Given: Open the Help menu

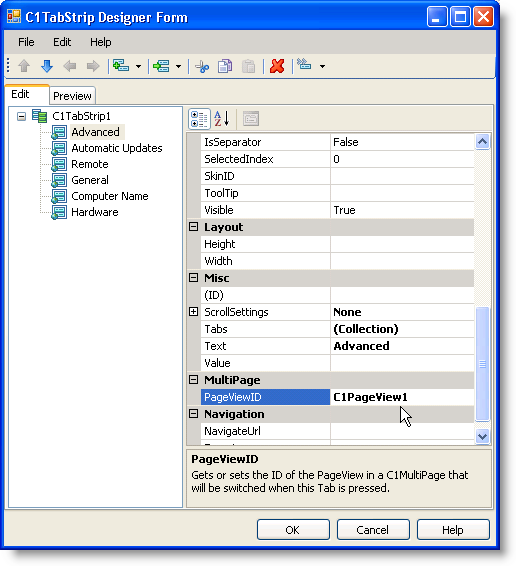Looking at the screenshot, I should pyautogui.click(x=101, y=42).
